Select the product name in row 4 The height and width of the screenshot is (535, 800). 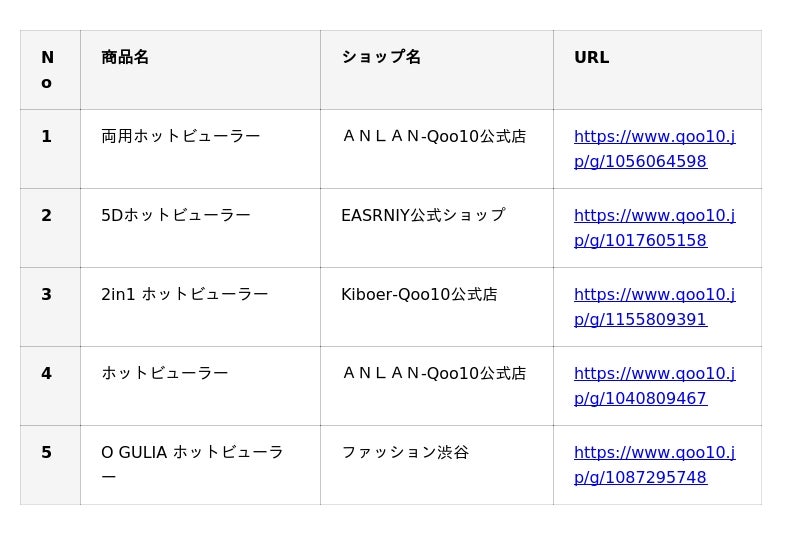click(165, 373)
